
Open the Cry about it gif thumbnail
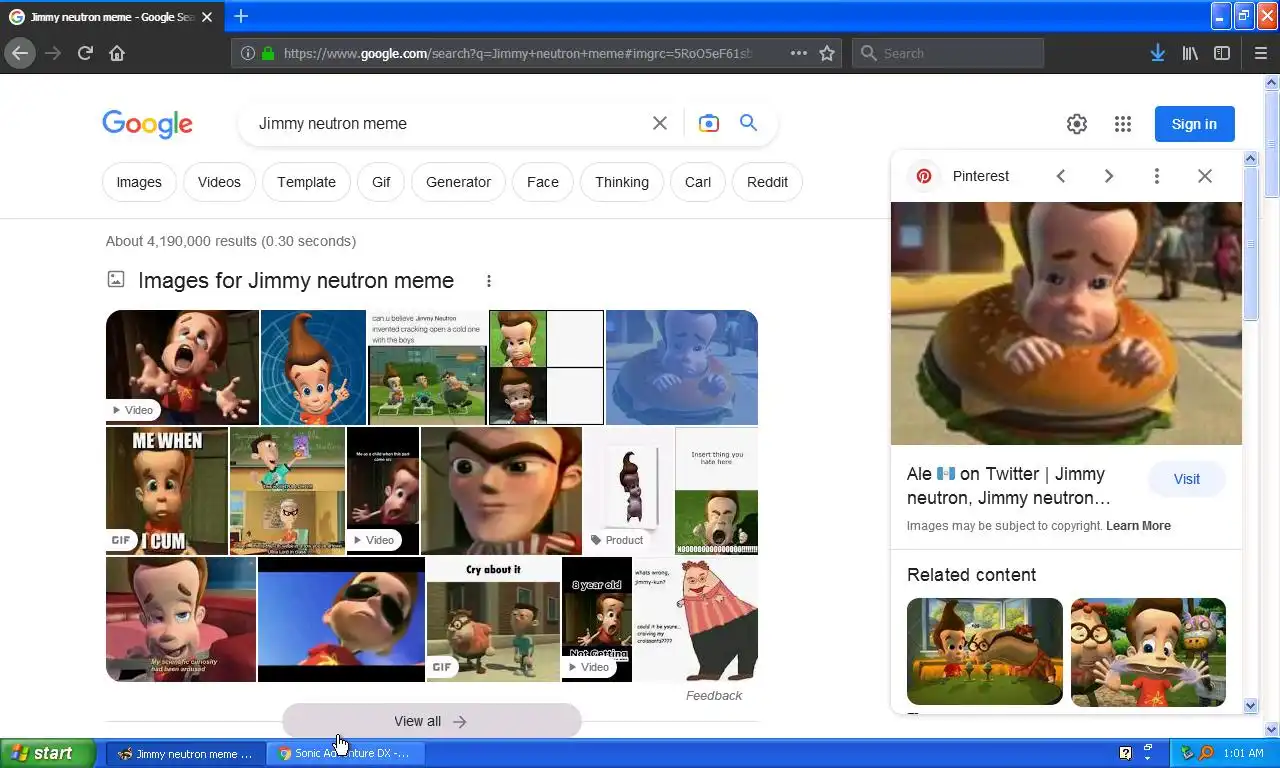tap(494, 619)
